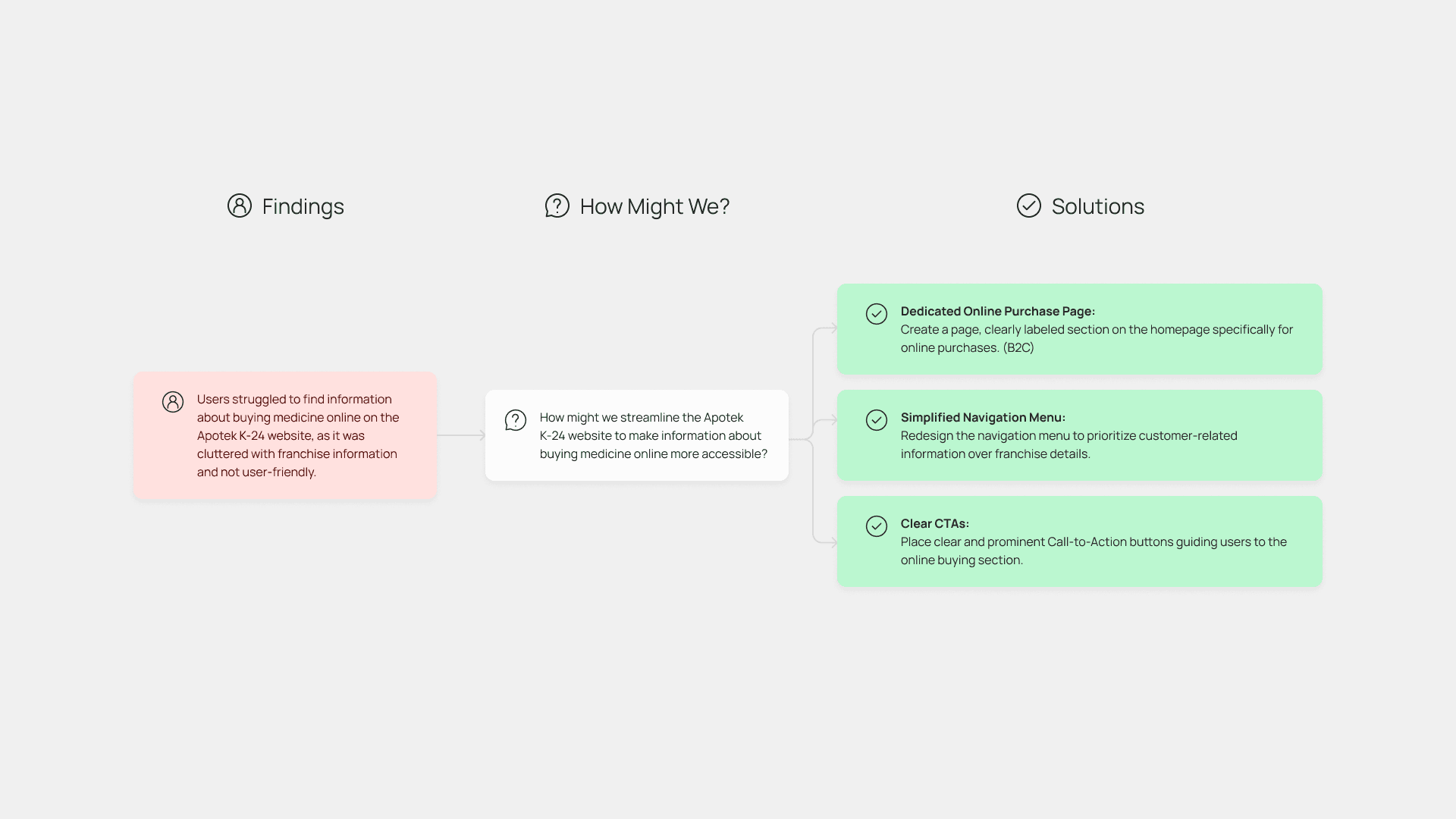
Task: Click checkmark icon on Simplified Navigation Menu
Action: (x=877, y=420)
